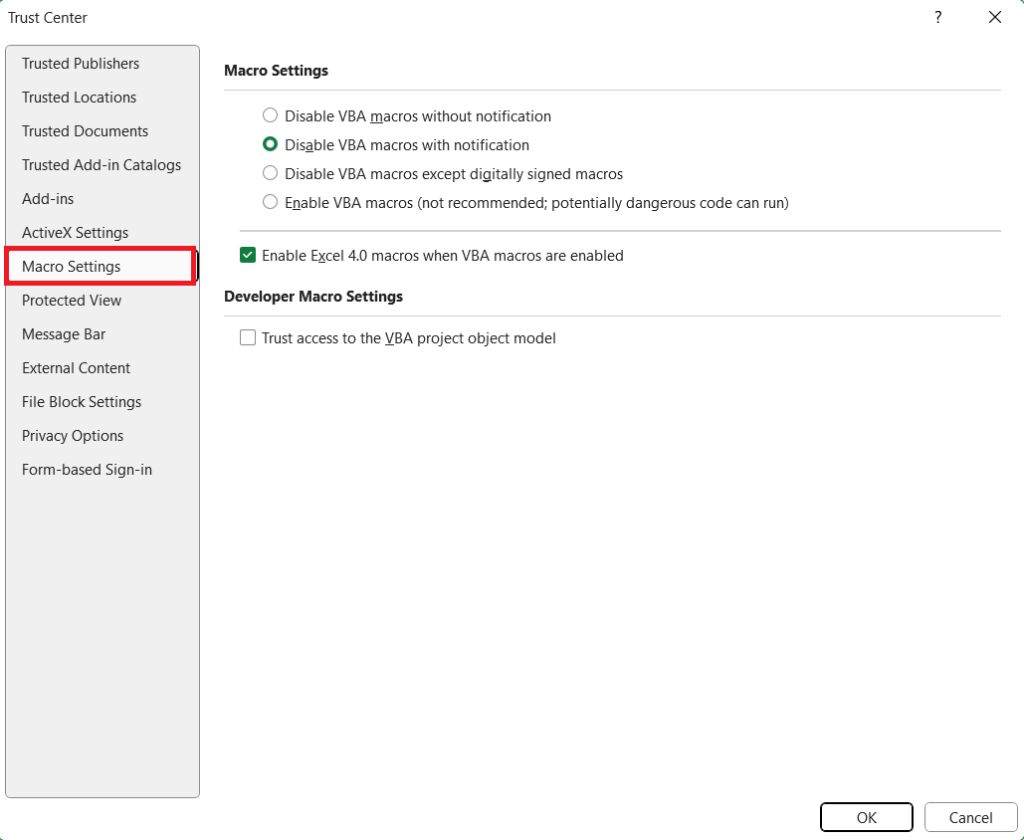Select File Block Settings

coord(80,401)
